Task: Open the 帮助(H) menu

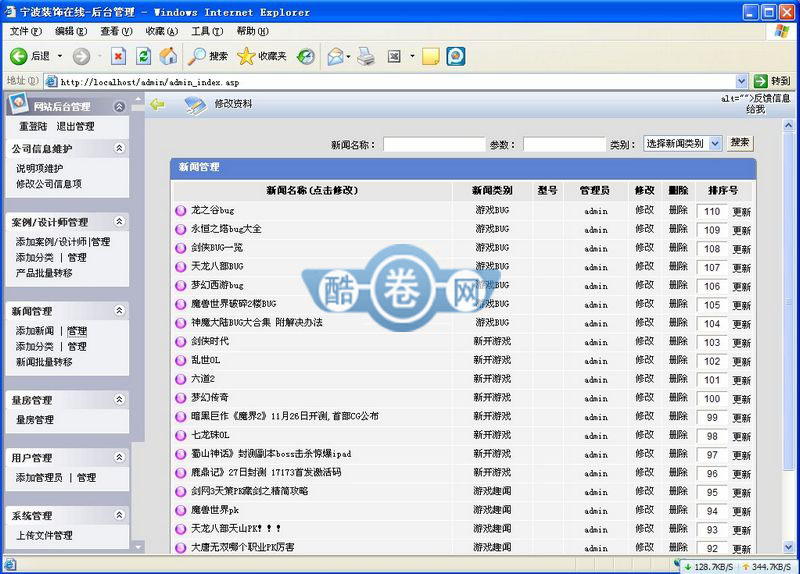Action: pos(253,31)
